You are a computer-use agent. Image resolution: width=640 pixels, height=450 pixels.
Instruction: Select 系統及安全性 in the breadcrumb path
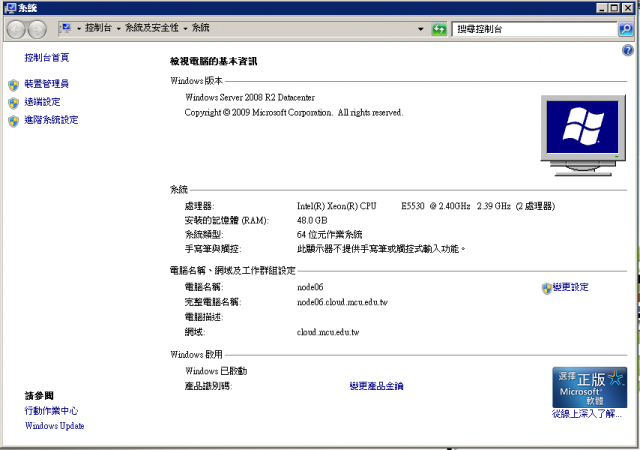click(x=151, y=28)
